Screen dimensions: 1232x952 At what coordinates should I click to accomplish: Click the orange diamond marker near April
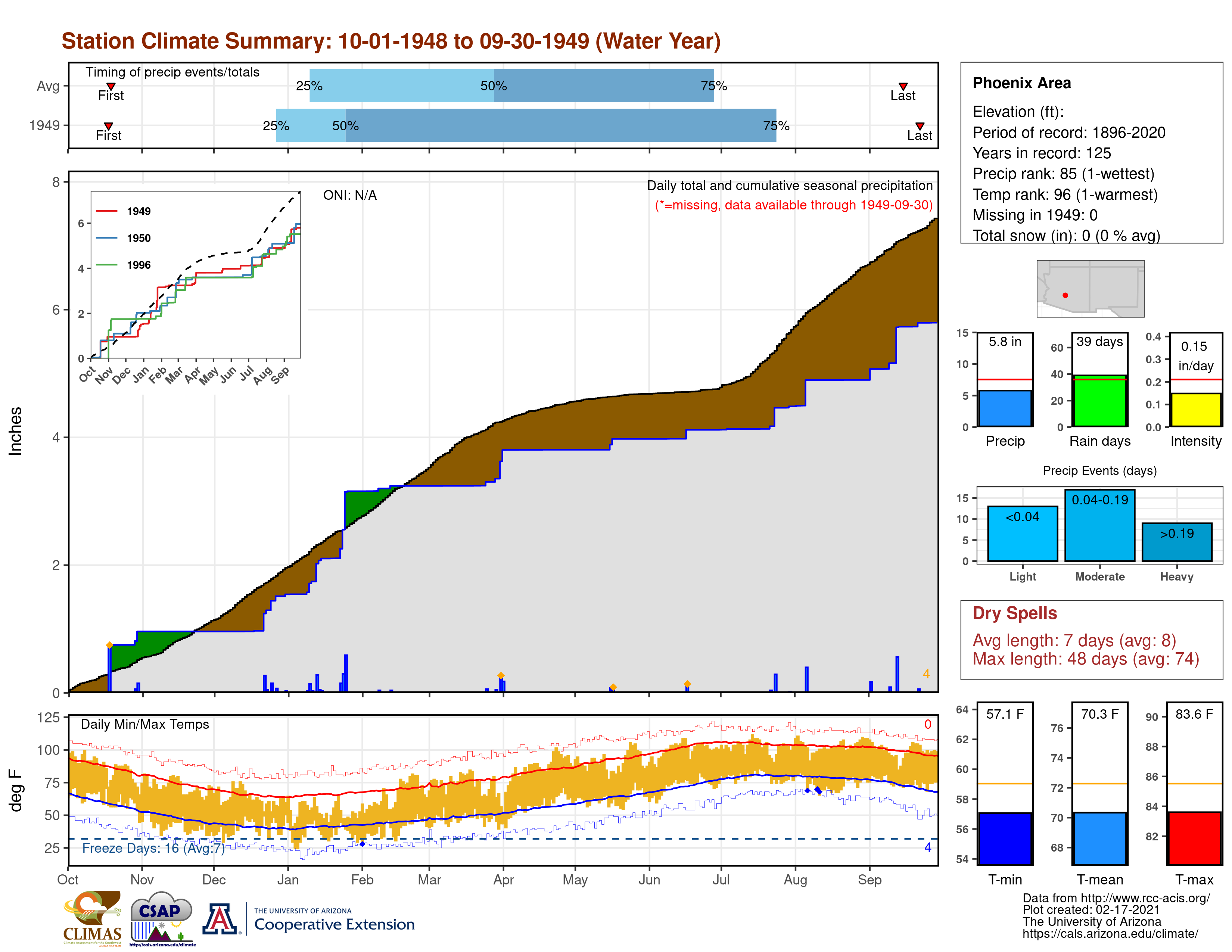[x=501, y=676]
